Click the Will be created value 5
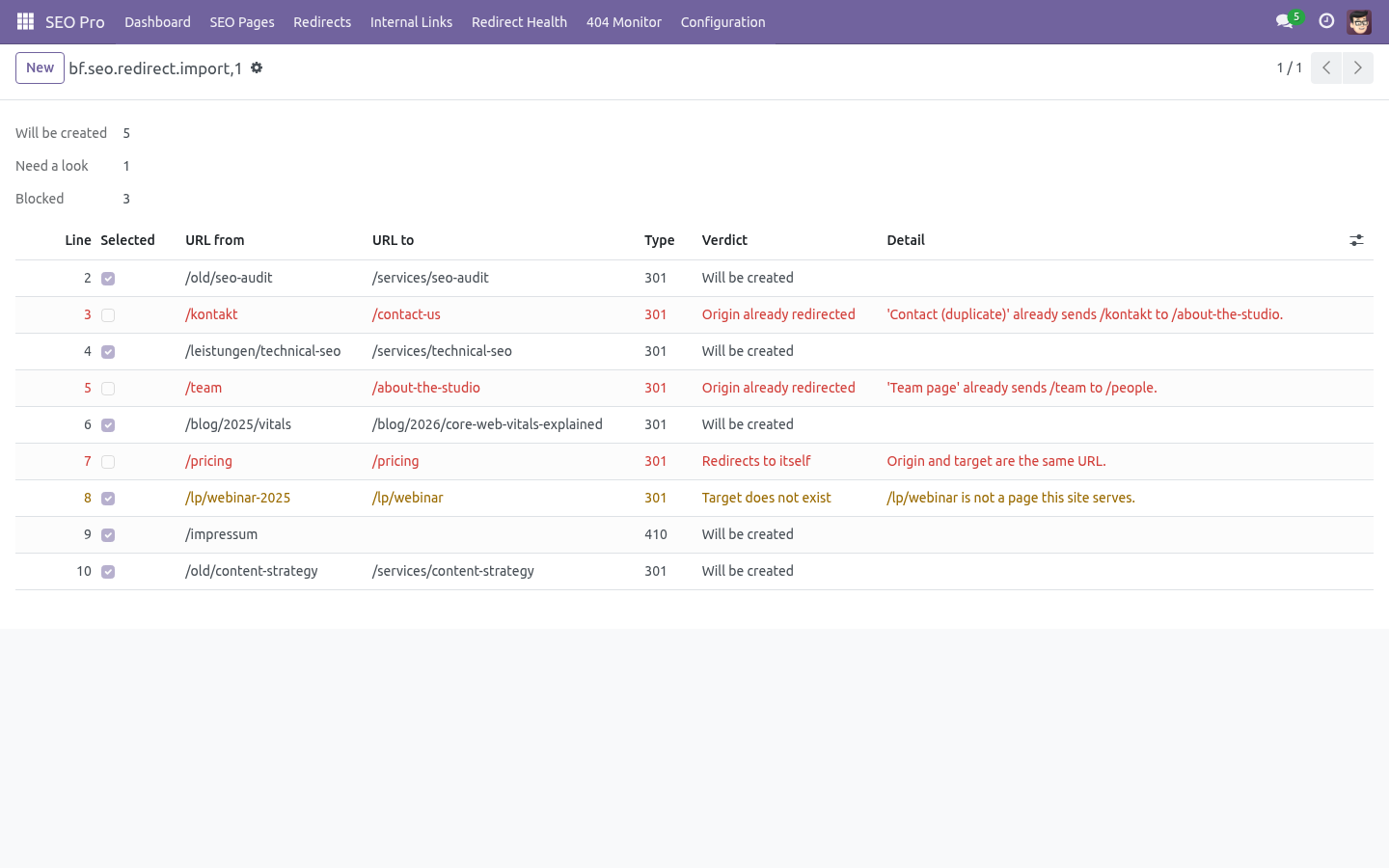This screenshot has width=1389, height=868. (x=126, y=133)
